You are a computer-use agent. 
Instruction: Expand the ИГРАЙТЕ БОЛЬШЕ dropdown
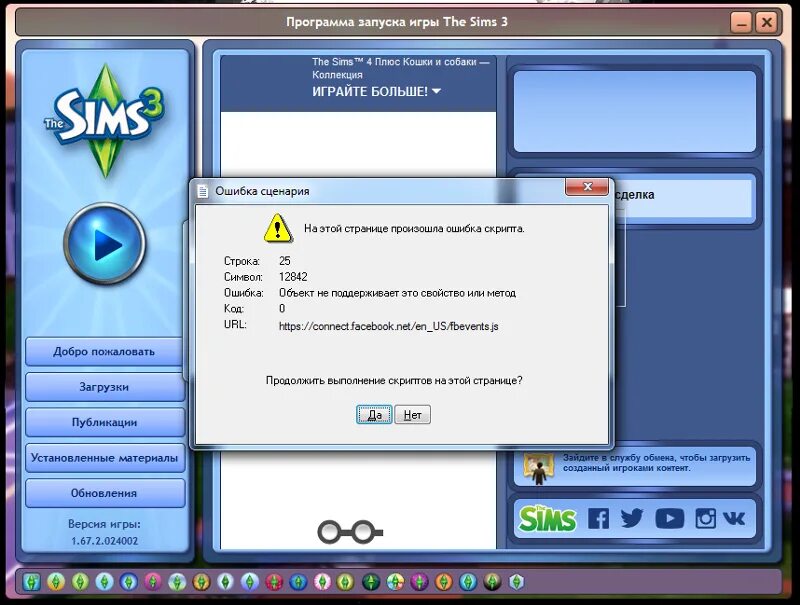[x=377, y=92]
